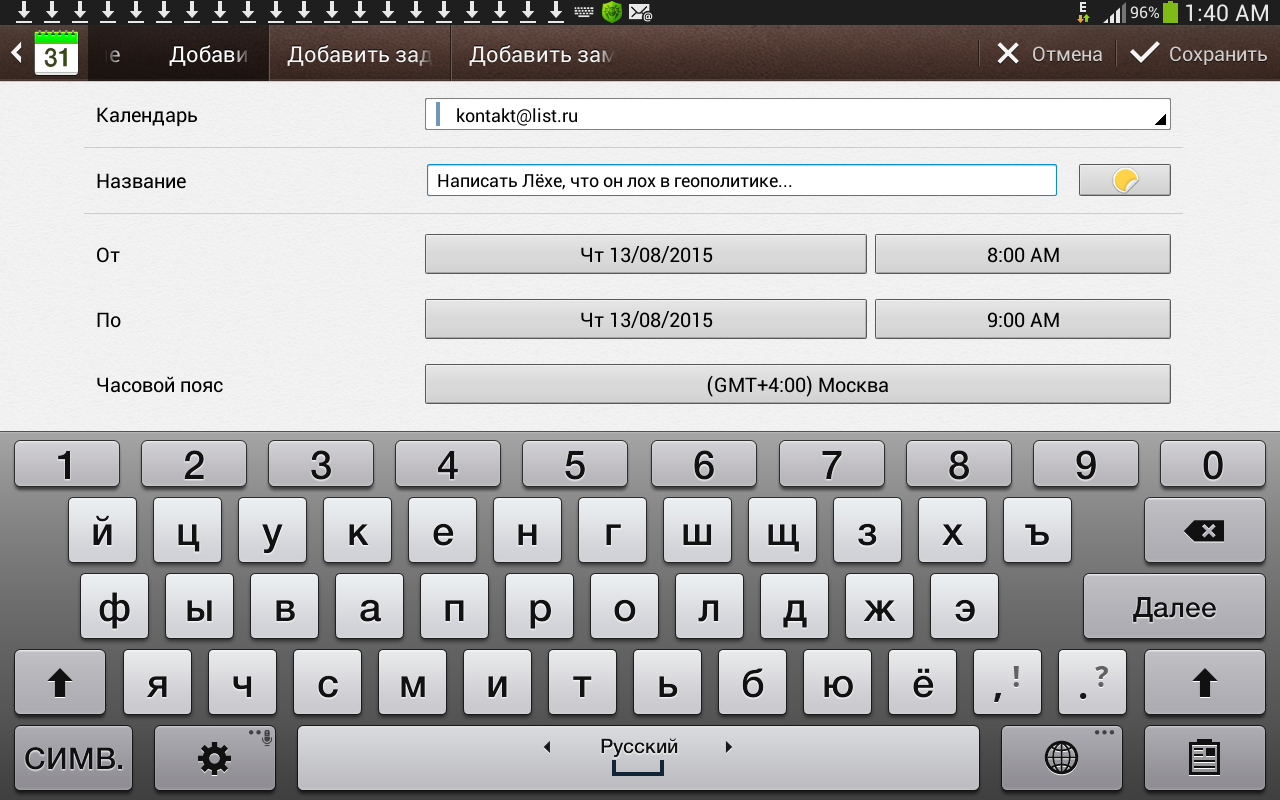Switch to symbols with СИМВ. key
Image resolution: width=1280 pixels, height=800 pixels.
[74, 758]
